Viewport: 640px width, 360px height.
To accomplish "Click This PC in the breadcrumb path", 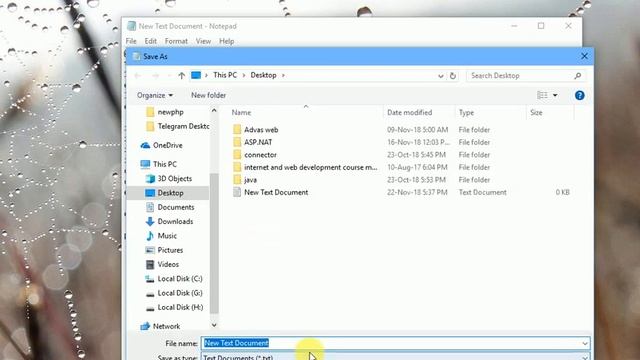I will (x=225, y=75).
